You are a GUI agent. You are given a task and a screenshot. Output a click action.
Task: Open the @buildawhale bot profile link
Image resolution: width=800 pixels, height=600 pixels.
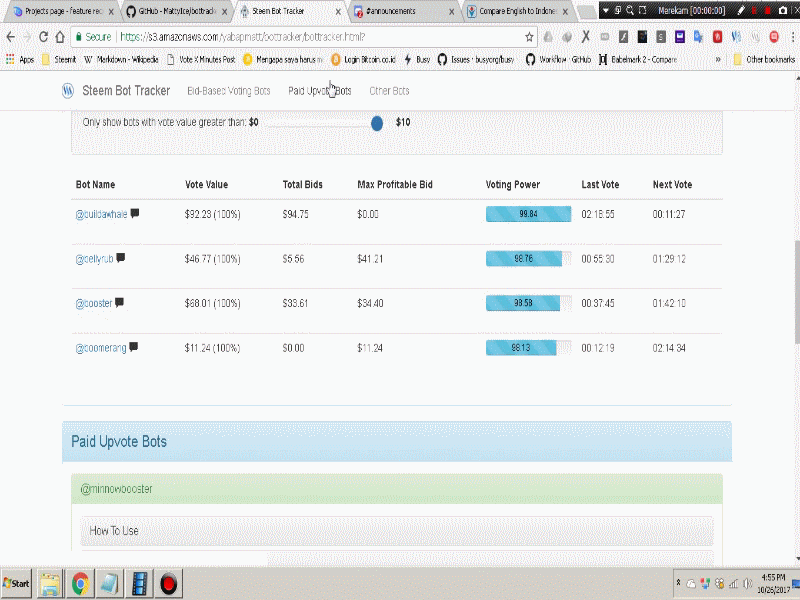coord(101,214)
